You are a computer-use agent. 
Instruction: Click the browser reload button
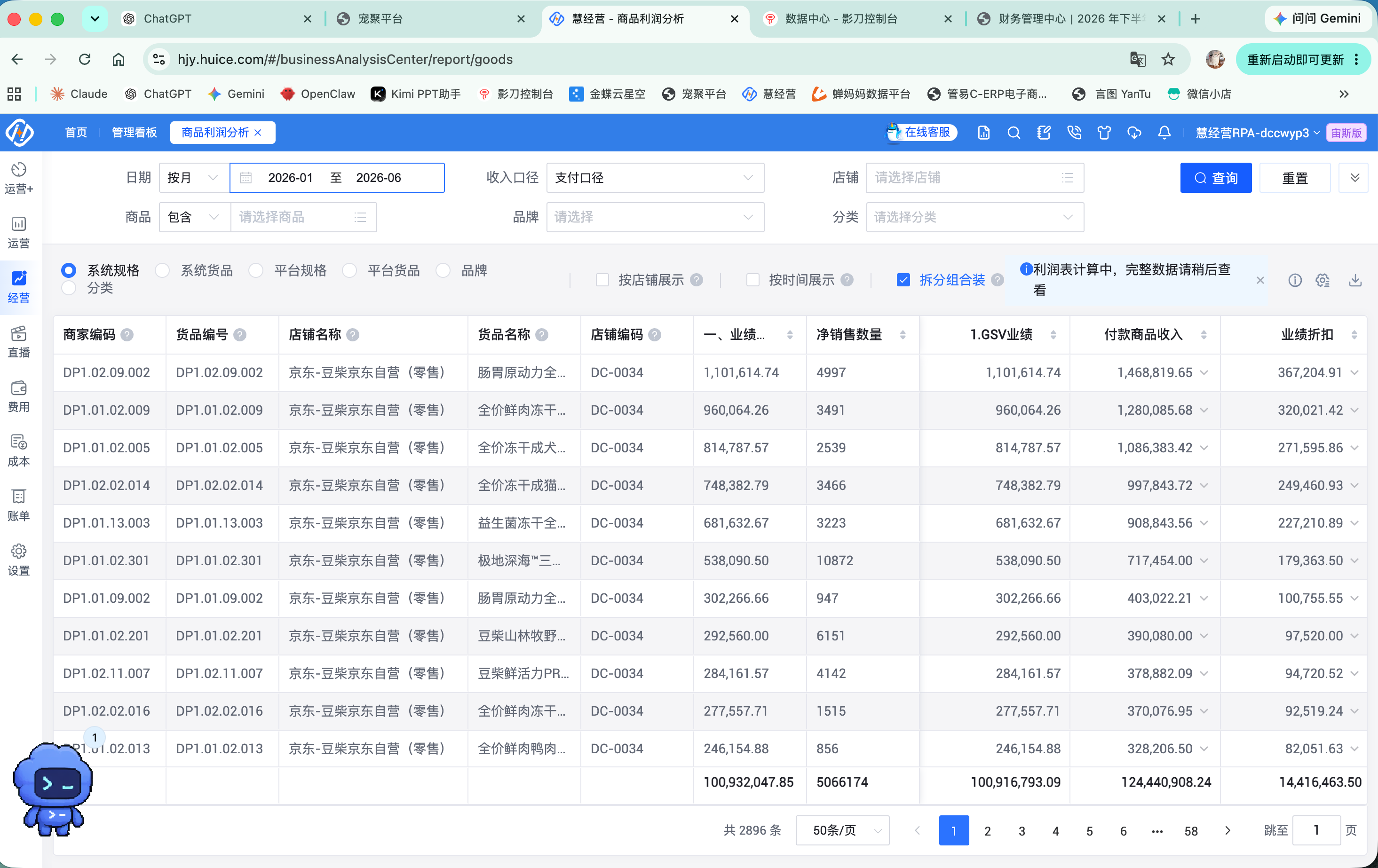pos(85,59)
